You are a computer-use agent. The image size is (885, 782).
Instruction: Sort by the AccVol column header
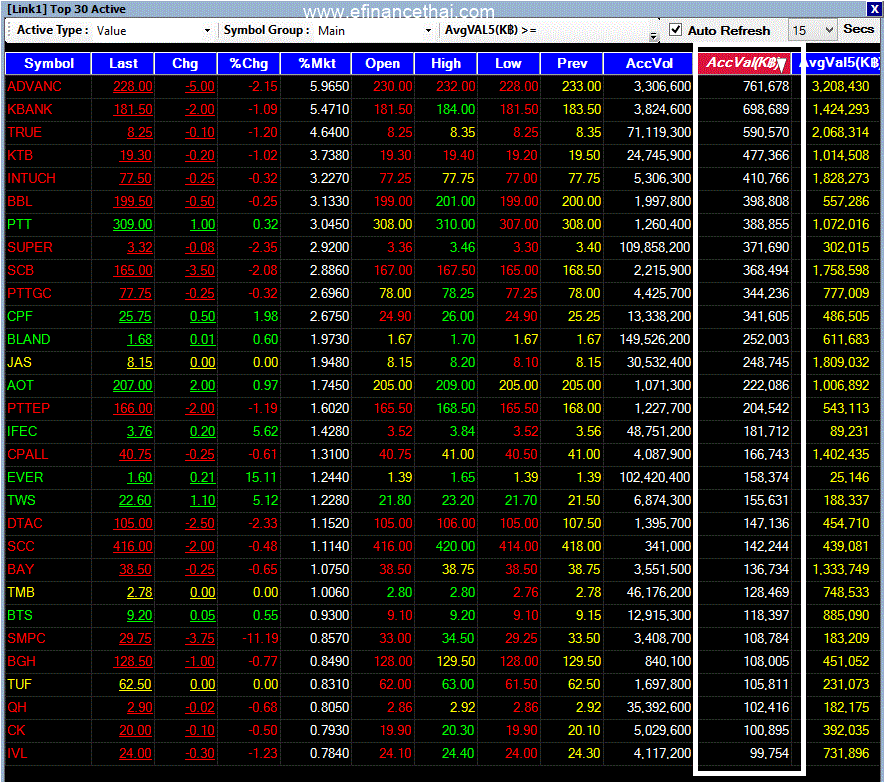648,63
